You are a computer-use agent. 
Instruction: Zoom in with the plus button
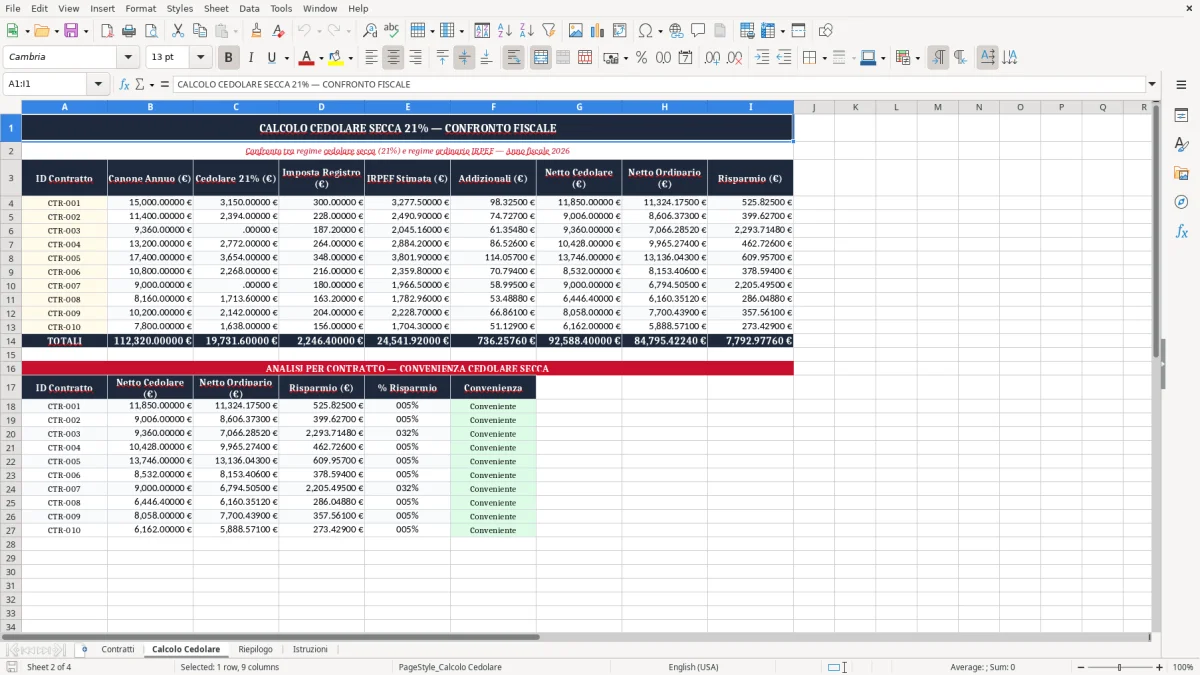pos(1160,667)
